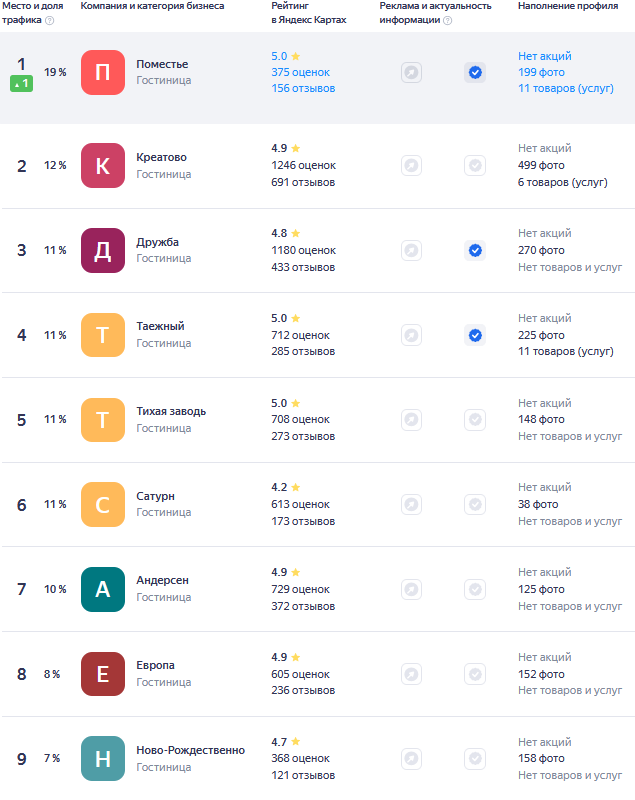Click the 1246 оценок text for Креатово
The height and width of the screenshot is (800, 635).
coord(303,165)
